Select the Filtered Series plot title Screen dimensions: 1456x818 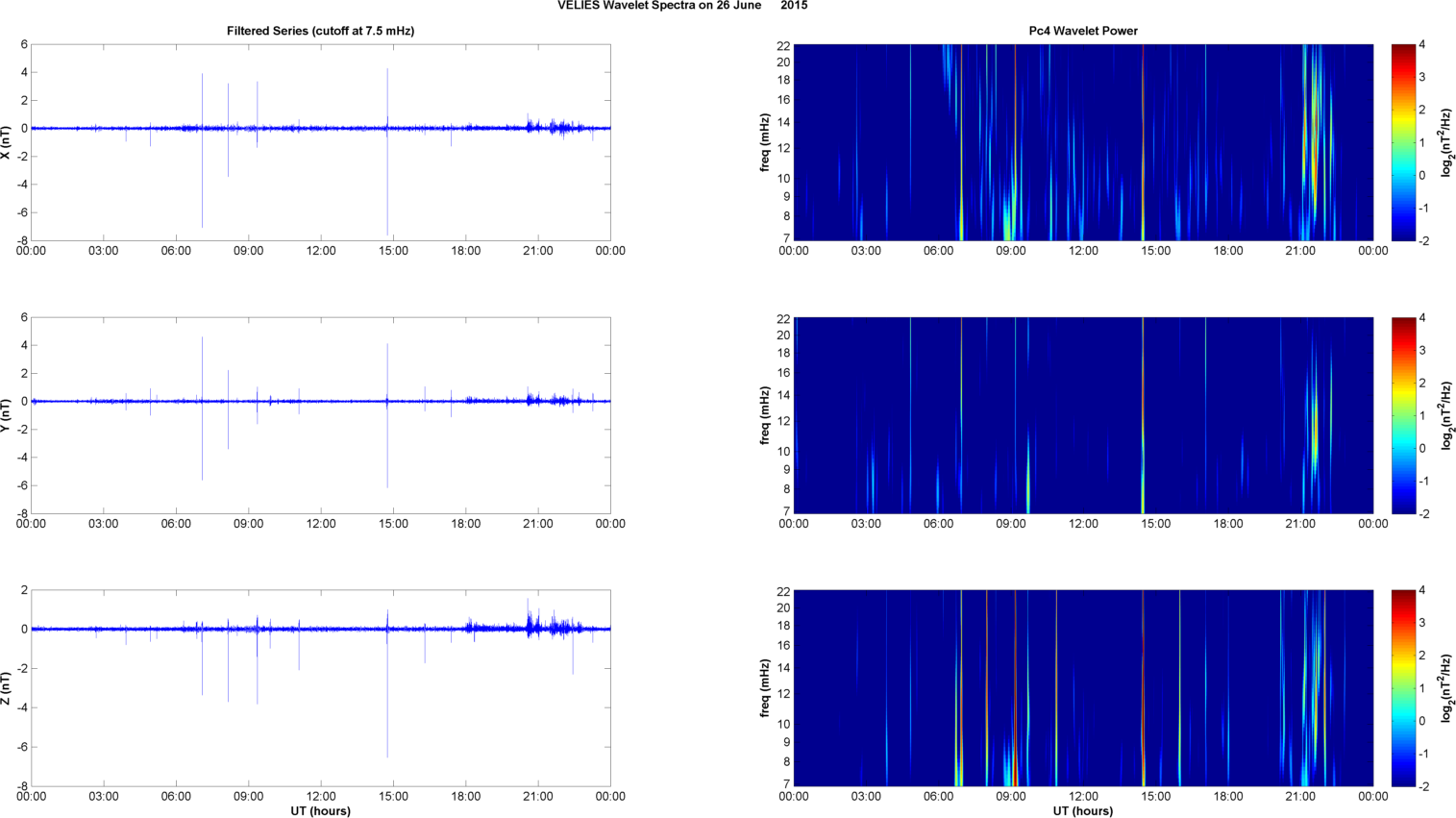coord(320,31)
